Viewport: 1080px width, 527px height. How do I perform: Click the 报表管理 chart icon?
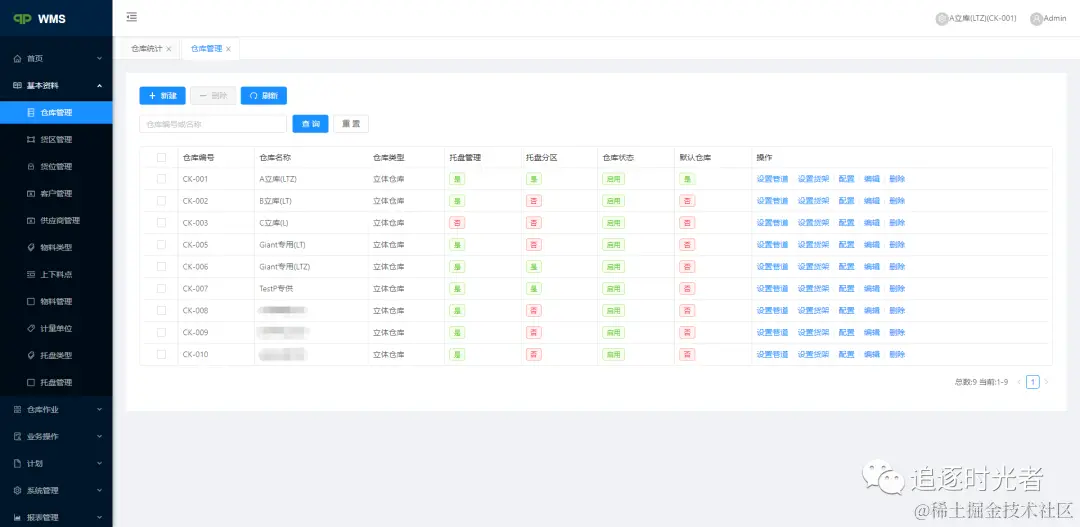[18, 517]
